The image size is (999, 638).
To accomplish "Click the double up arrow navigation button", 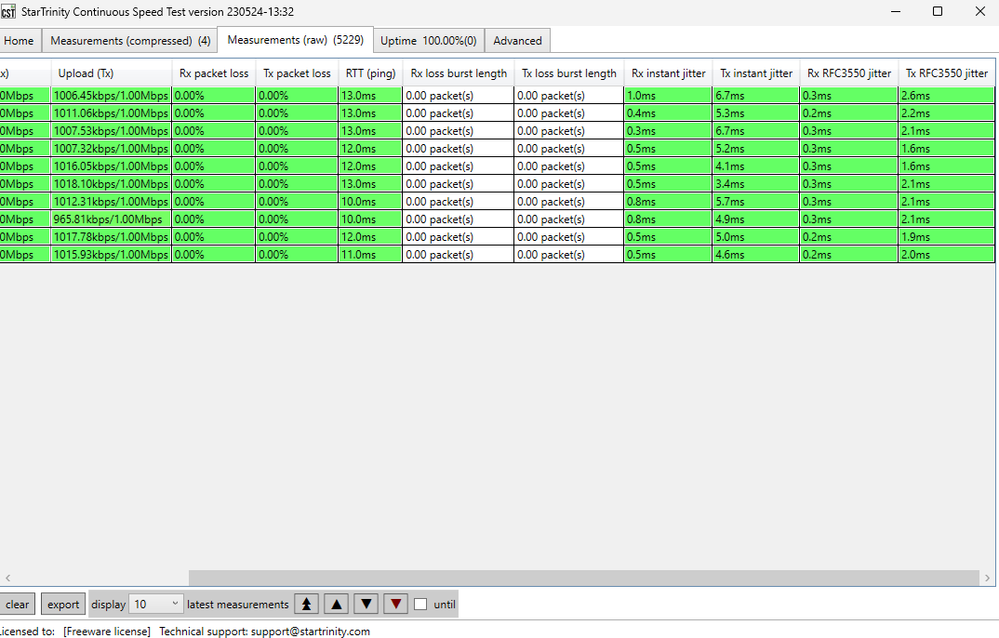I will point(306,604).
